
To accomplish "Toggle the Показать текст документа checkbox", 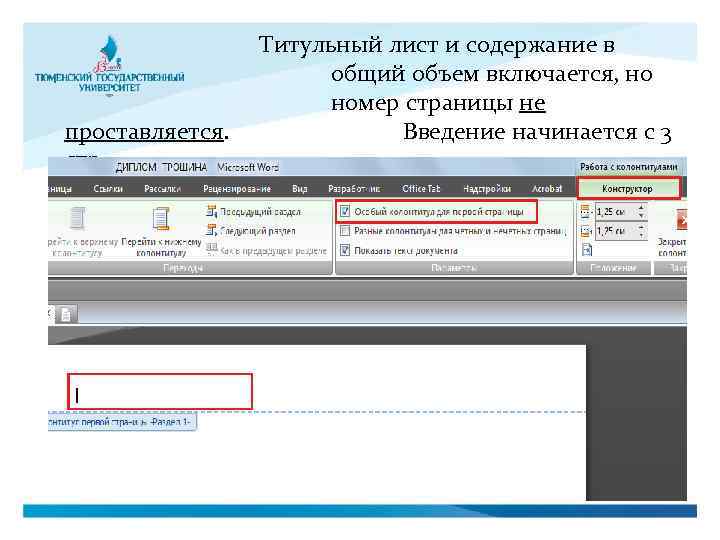I will pyautogui.click(x=344, y=250).
